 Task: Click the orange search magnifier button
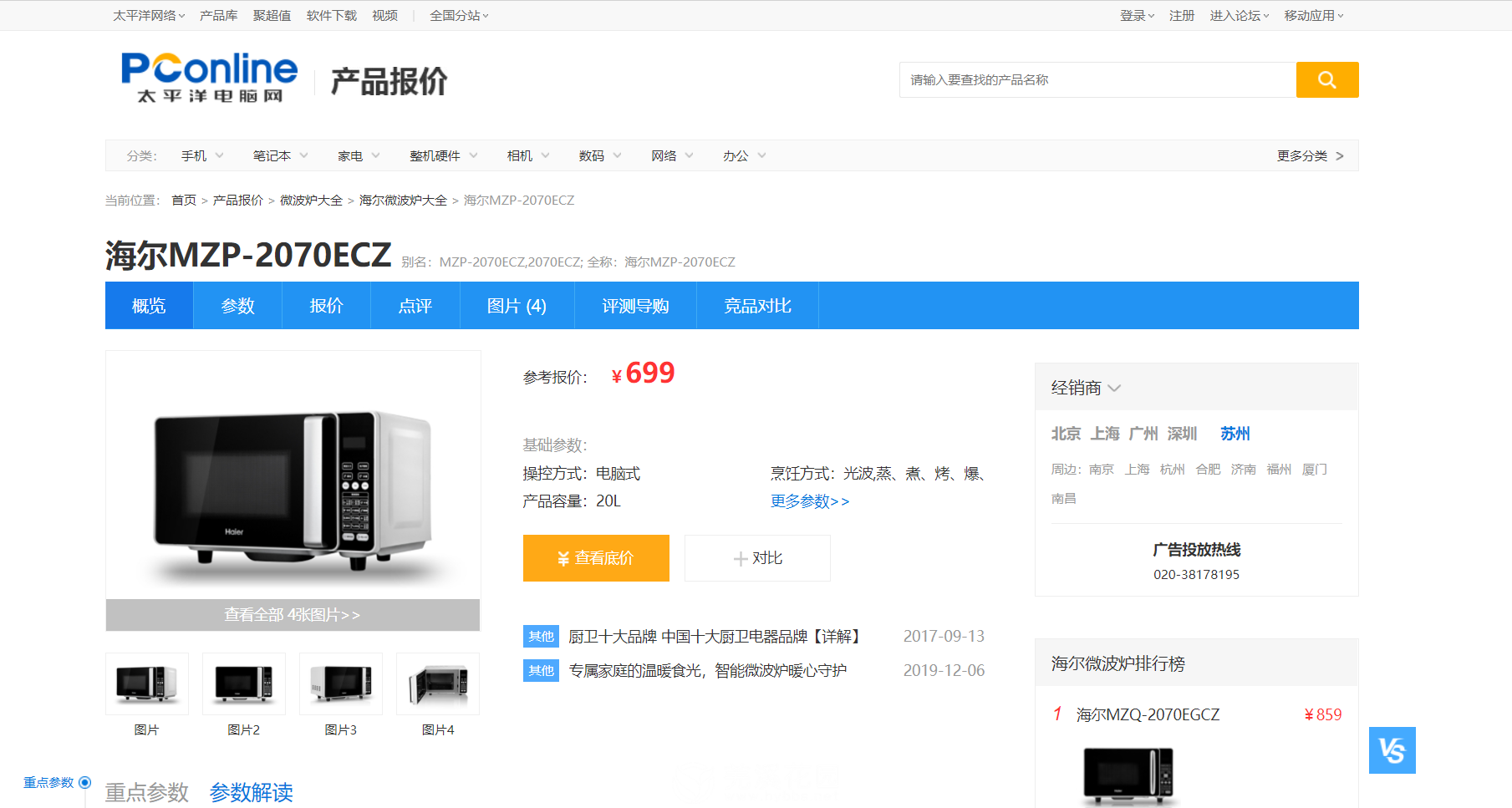pos(1326,79)
